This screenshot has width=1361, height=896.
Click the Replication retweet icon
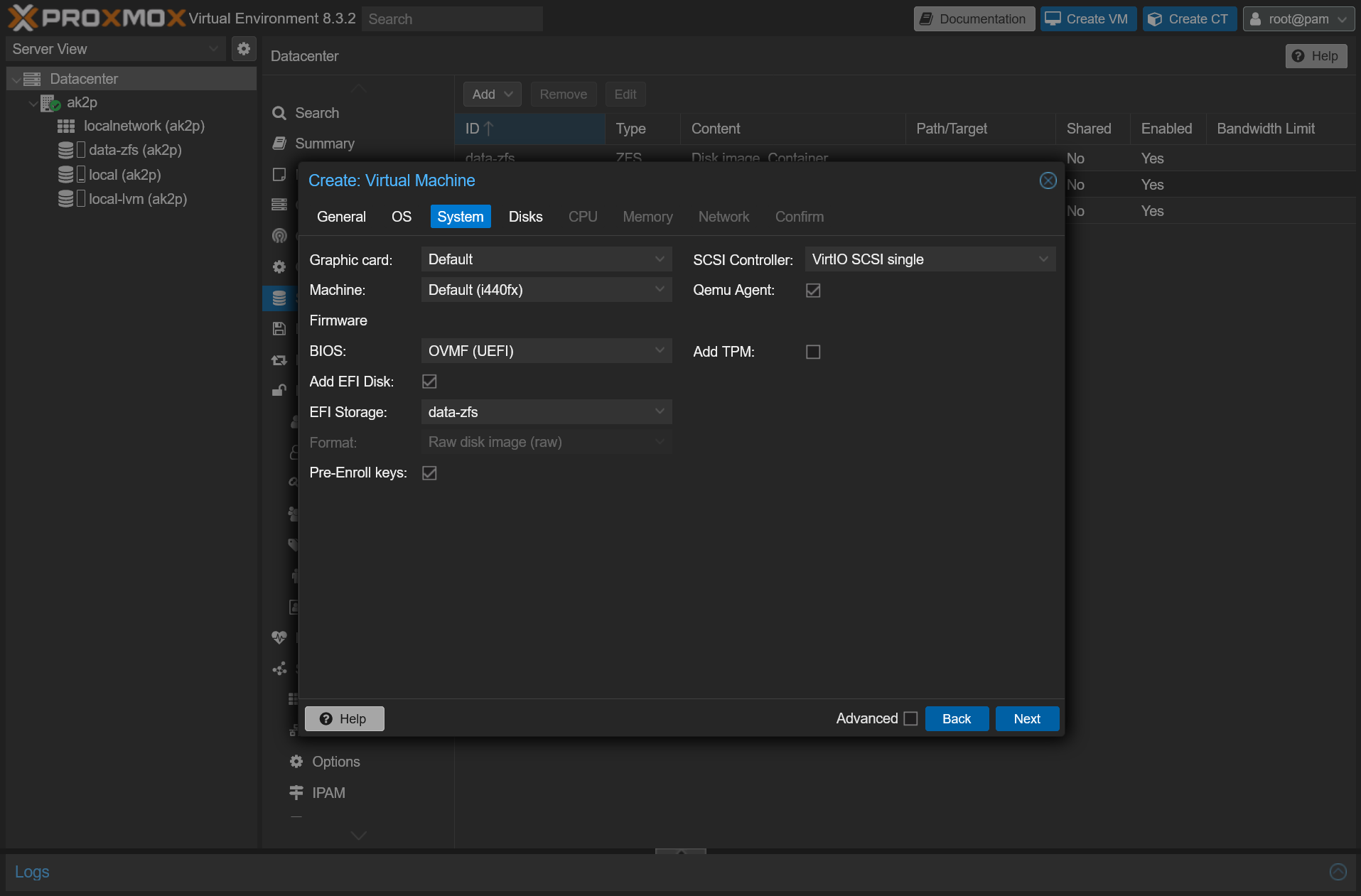click(x=279, y=360)
